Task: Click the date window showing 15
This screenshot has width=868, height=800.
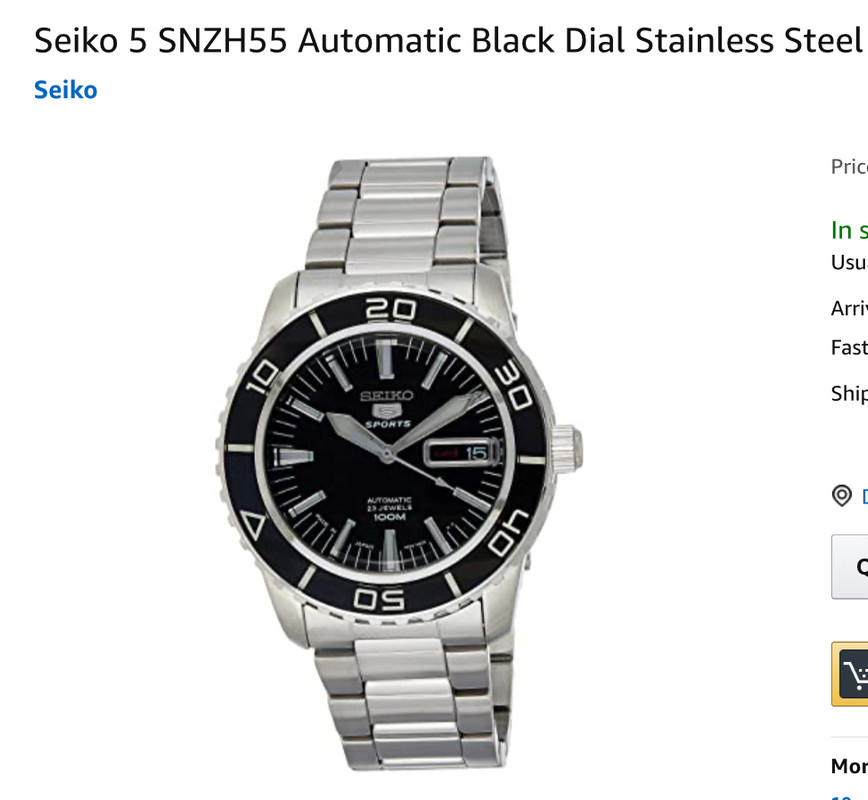Action: (x=476, y=454)
